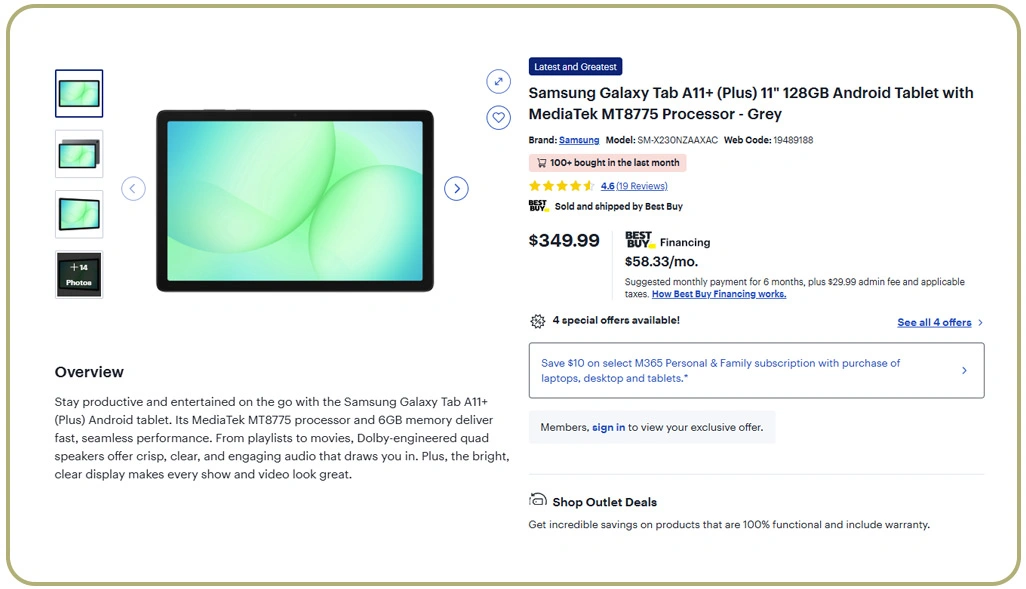Select the third tablet angled thumbnail
The width and height of the screenshot is (1026, 589).
pos(79,214)
